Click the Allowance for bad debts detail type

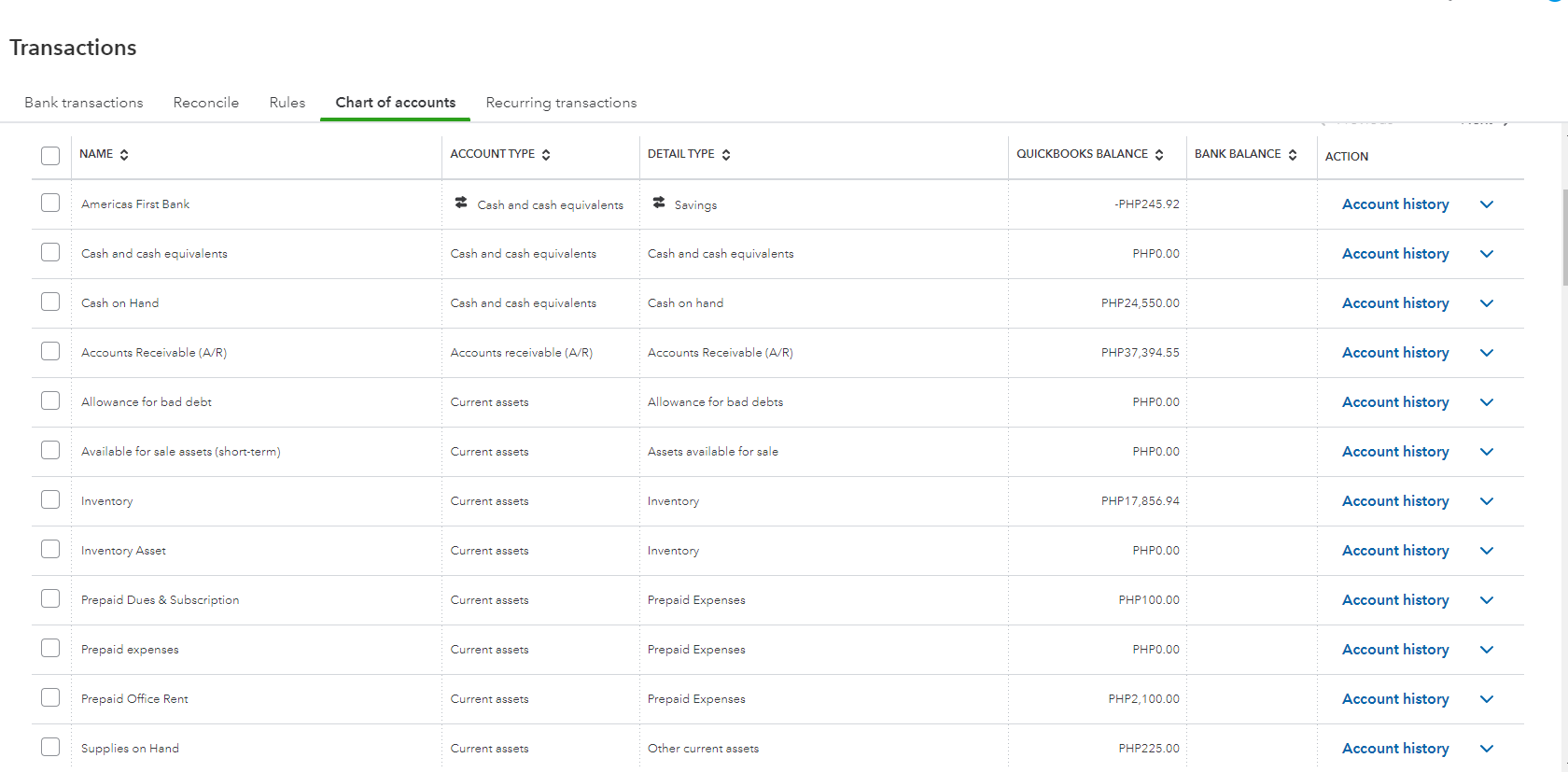coord(715,402)
